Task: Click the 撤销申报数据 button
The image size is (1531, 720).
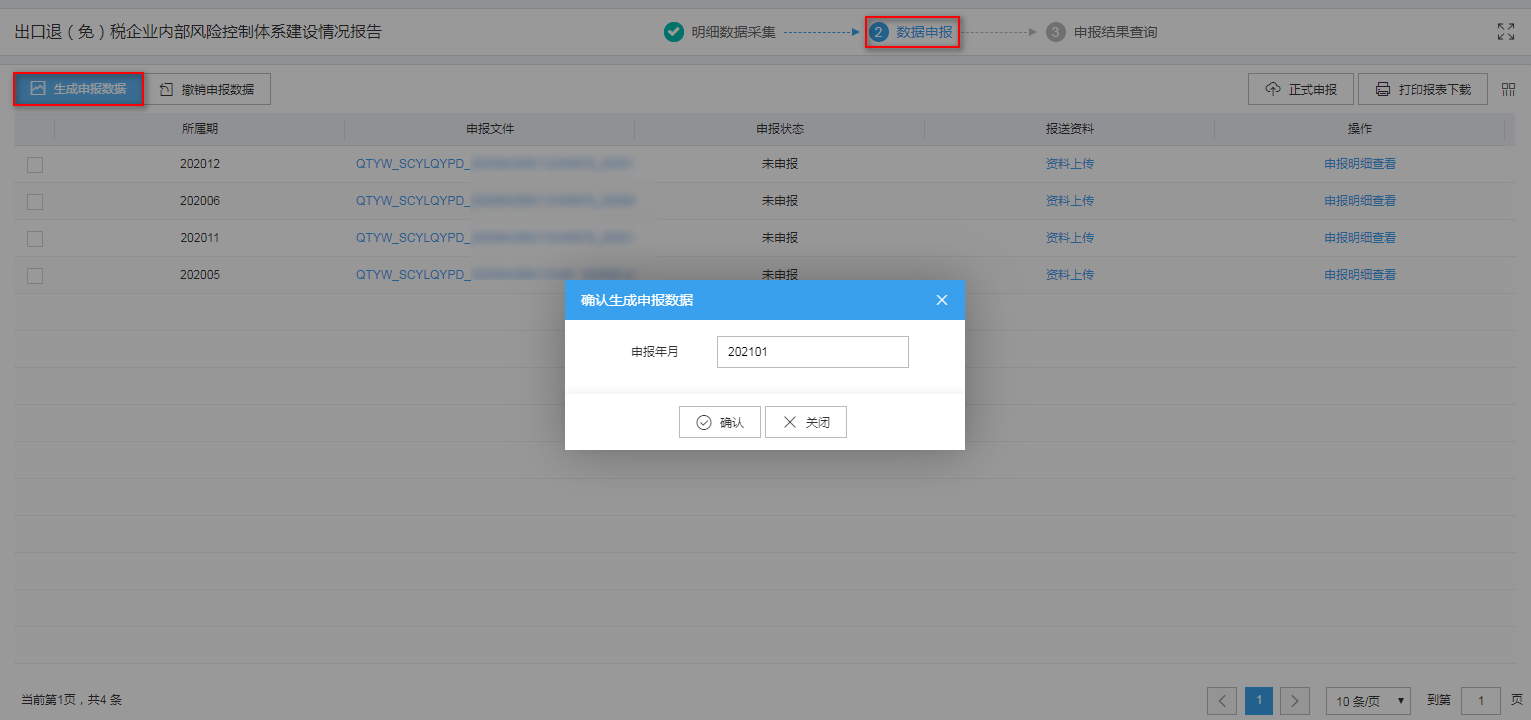Action: point(208,89)
